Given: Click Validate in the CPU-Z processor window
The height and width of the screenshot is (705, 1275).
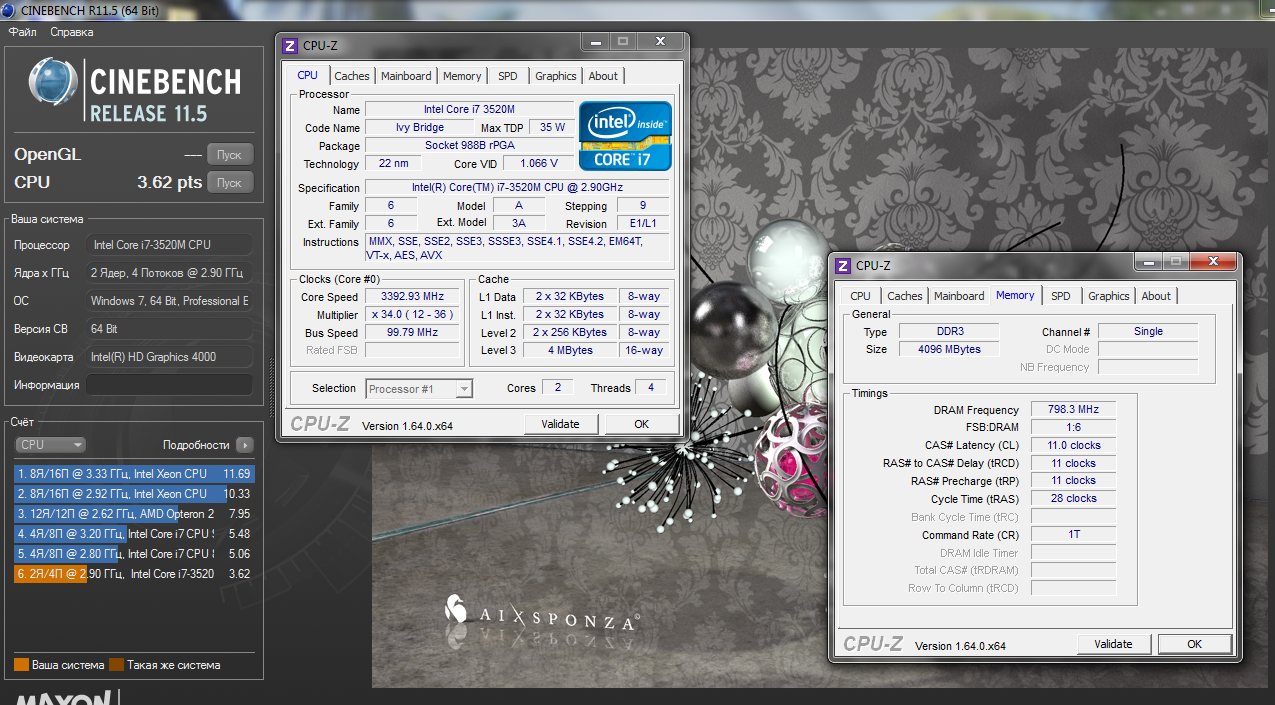Looking at the screenshot, I should coord(560,424).
